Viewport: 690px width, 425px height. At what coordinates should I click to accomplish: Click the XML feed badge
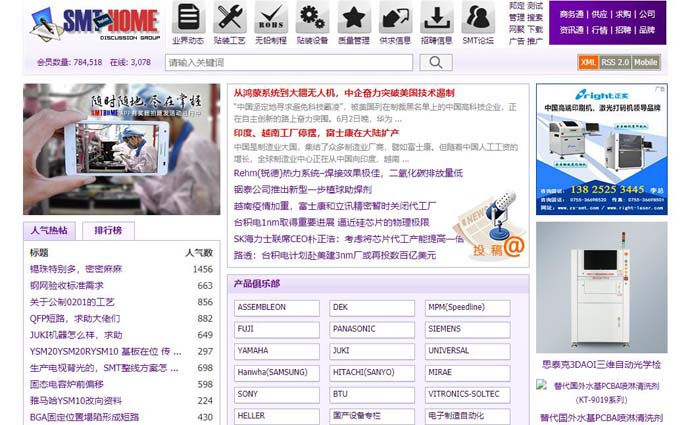(587, 62)
